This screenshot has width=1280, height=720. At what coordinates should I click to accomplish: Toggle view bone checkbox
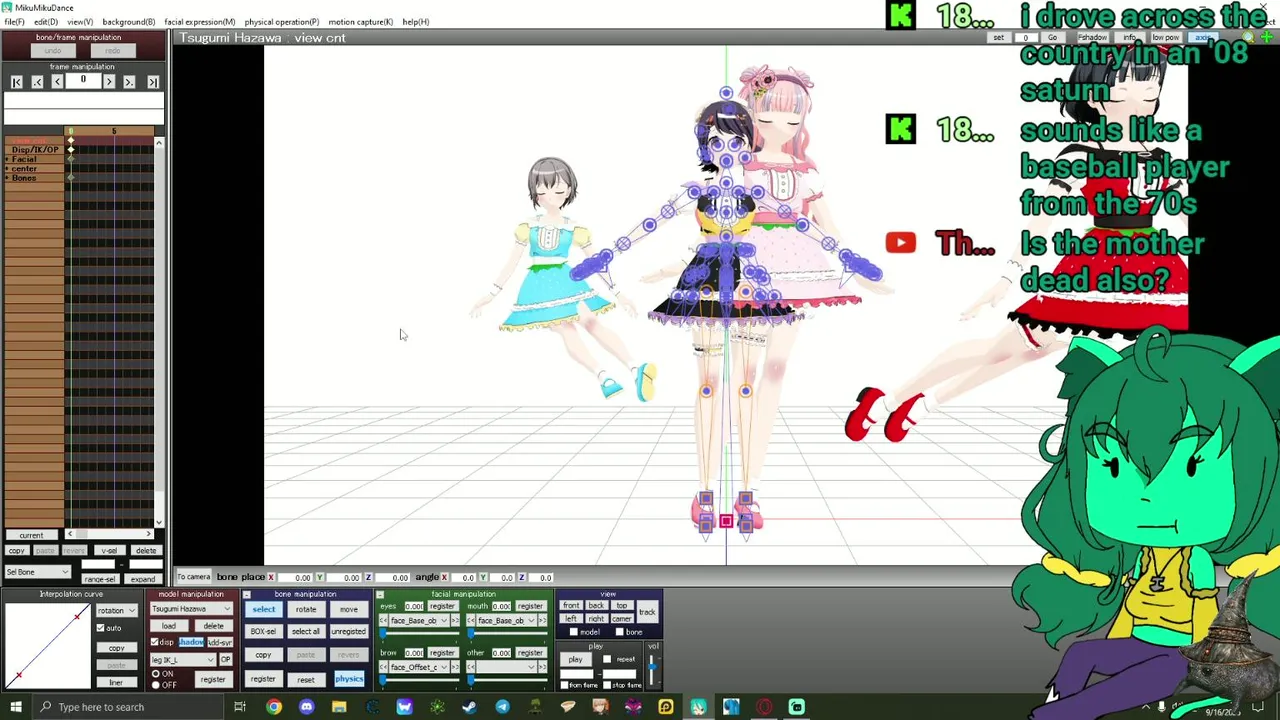click(619, 632)
